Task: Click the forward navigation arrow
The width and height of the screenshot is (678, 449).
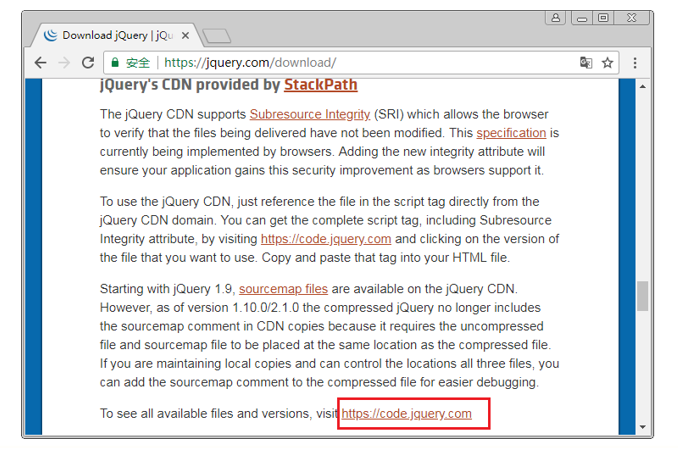Action: point(64,63)
